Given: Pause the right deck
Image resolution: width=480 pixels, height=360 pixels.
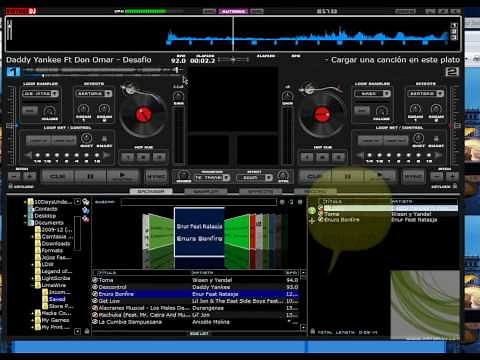Looking at the screenshot, I should pos(347,176).
